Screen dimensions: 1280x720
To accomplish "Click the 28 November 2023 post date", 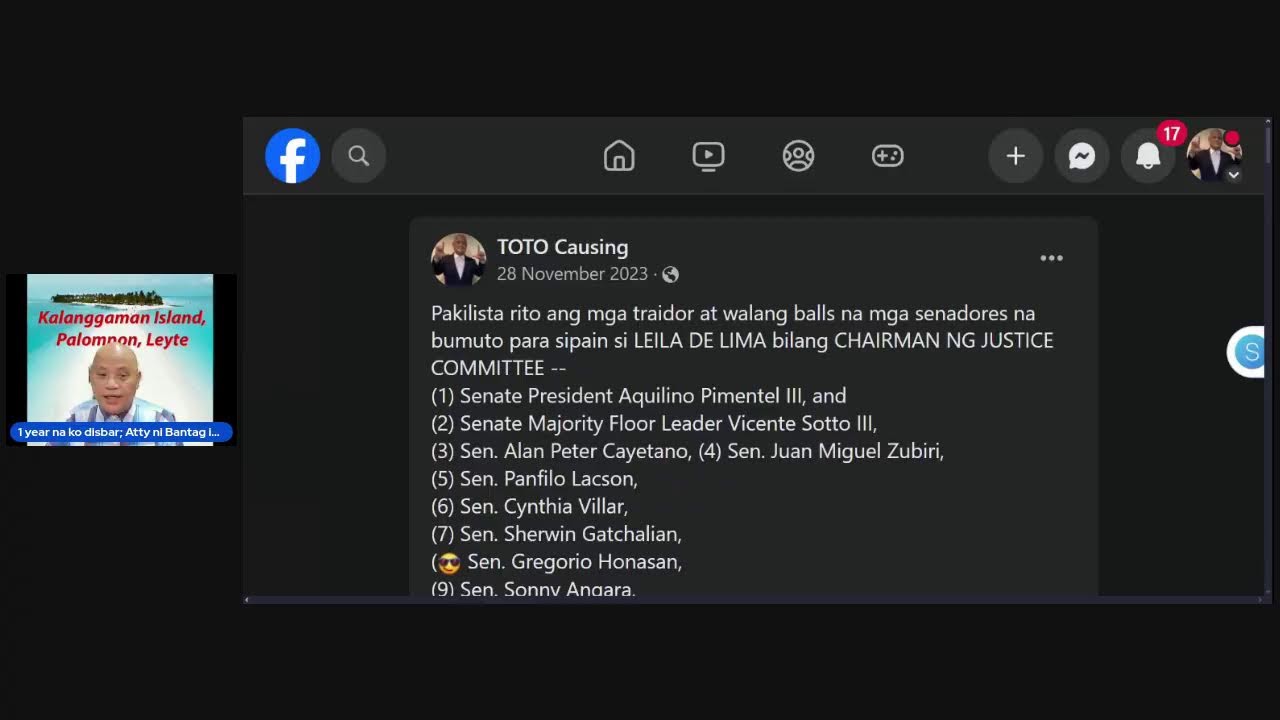I will click(x=572, y=274).
